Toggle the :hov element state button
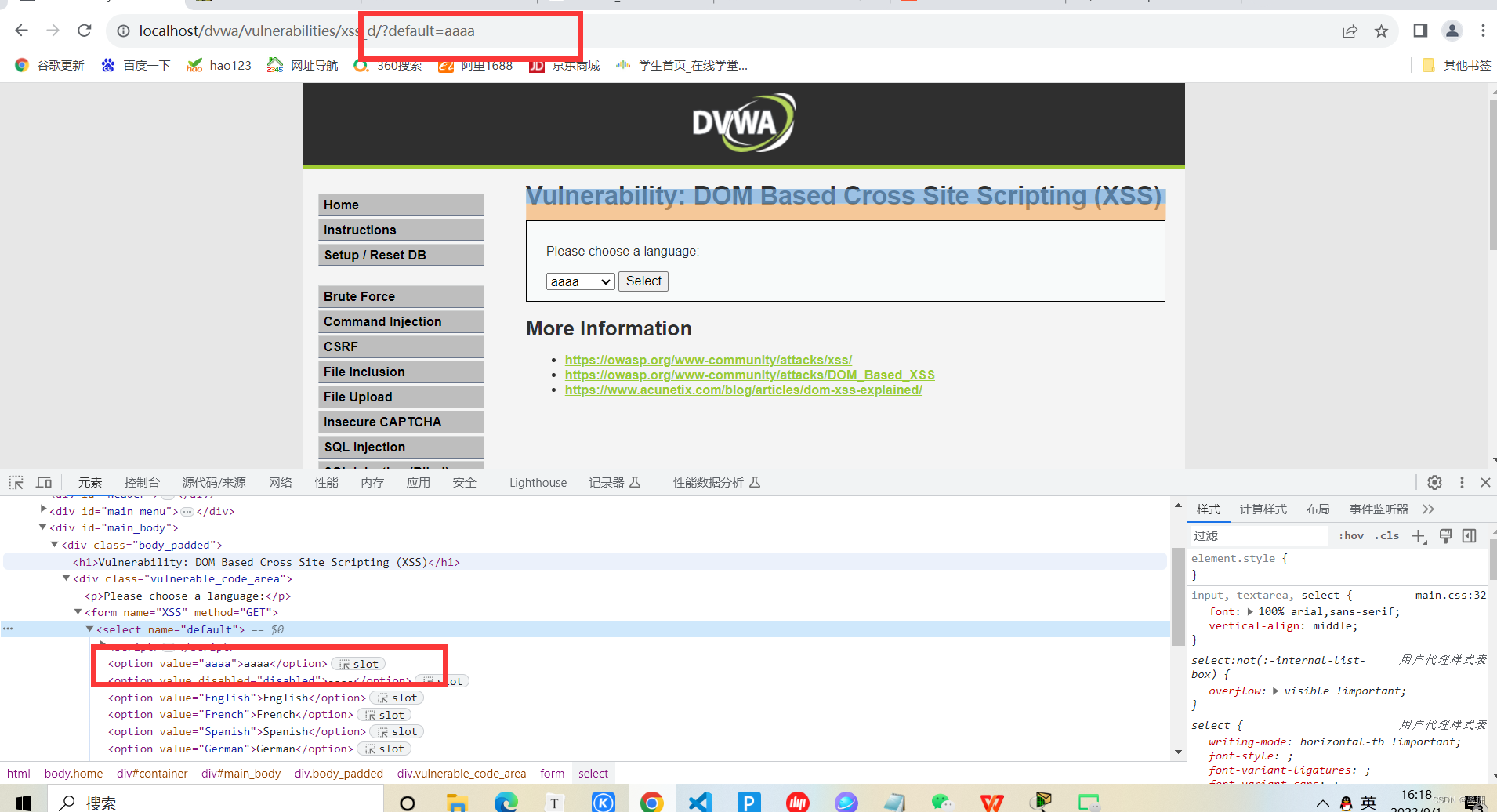The image size is (1497, 812). (1351, 536)
